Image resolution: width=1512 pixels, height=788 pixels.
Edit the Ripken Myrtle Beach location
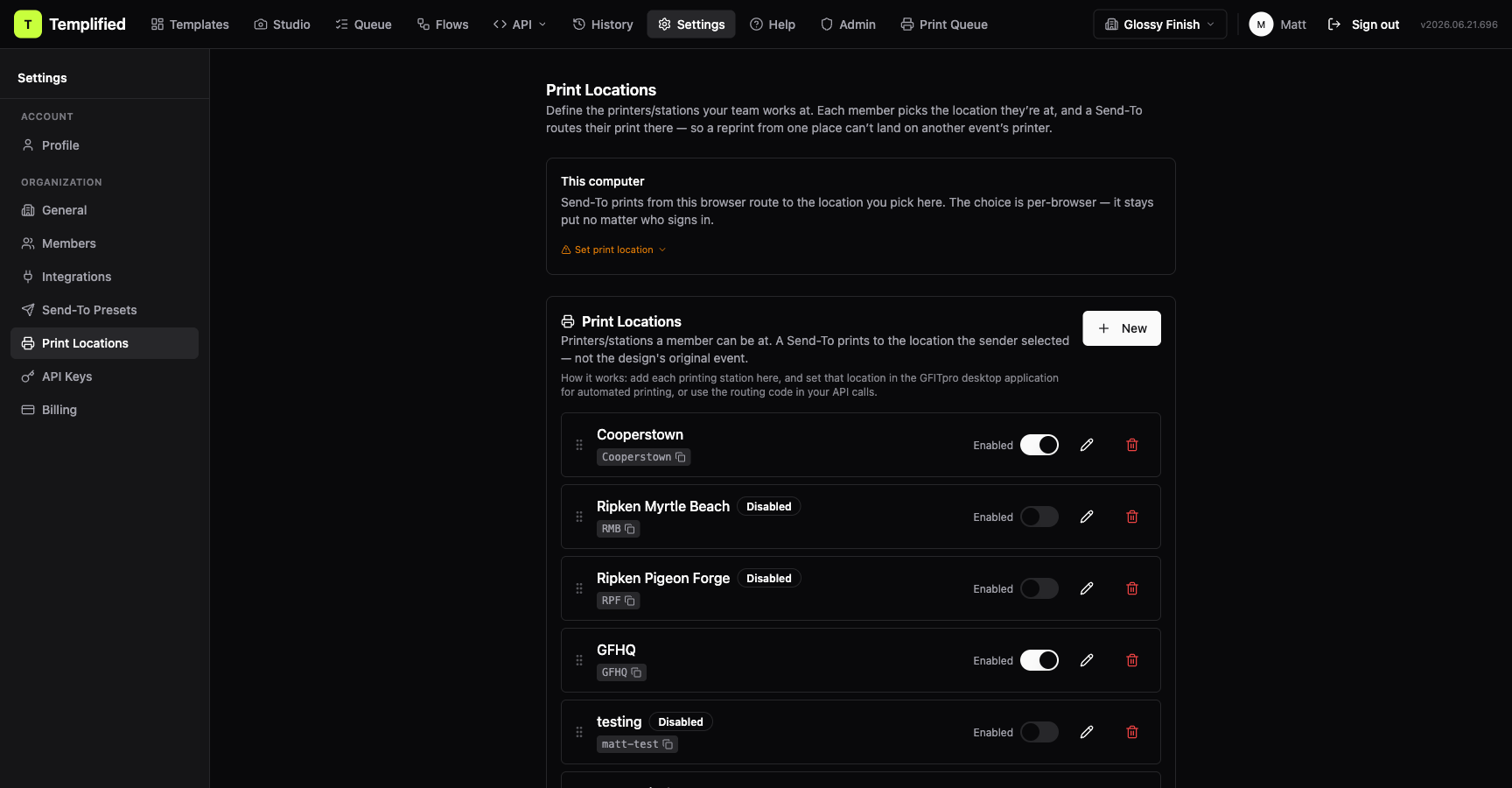click(1087, 517)
